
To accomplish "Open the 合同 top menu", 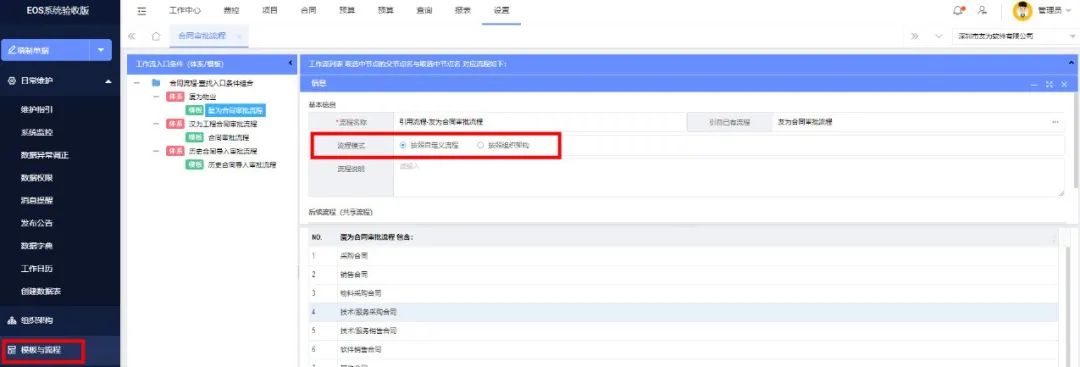I will (309, 10).
